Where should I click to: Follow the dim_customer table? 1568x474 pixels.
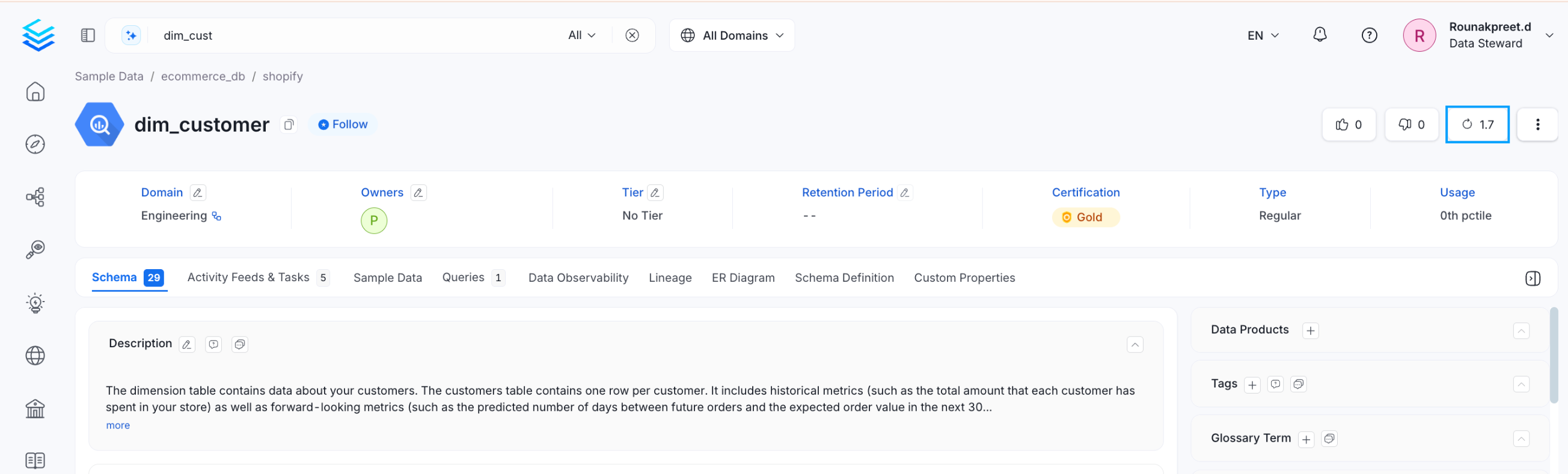coord(343,125)
